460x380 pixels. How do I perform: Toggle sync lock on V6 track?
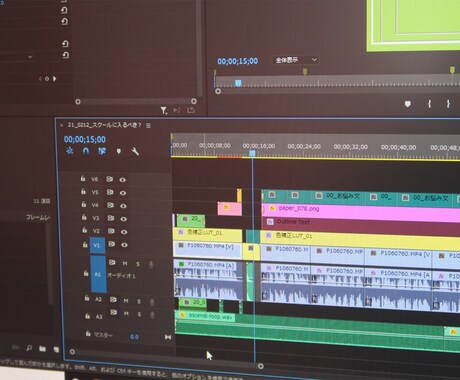pos(109,179)
